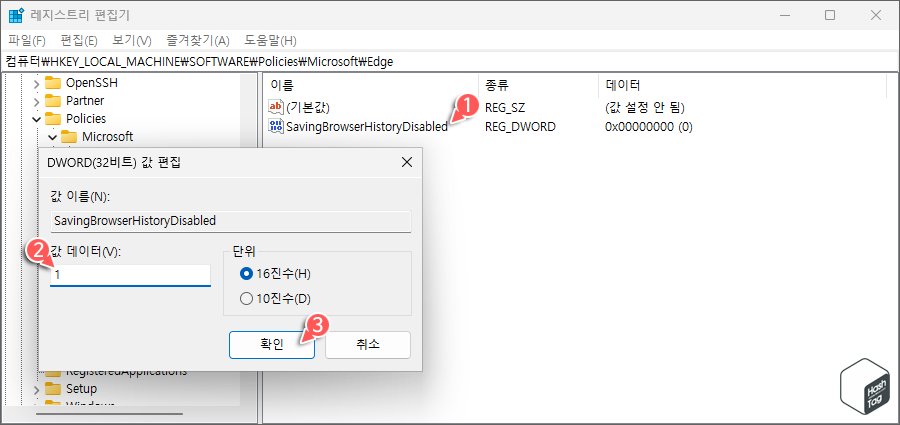Expand the Setup tree node
Image resolution: width=900 pixels, height=425 pixels.
click(x=37, y=389)
